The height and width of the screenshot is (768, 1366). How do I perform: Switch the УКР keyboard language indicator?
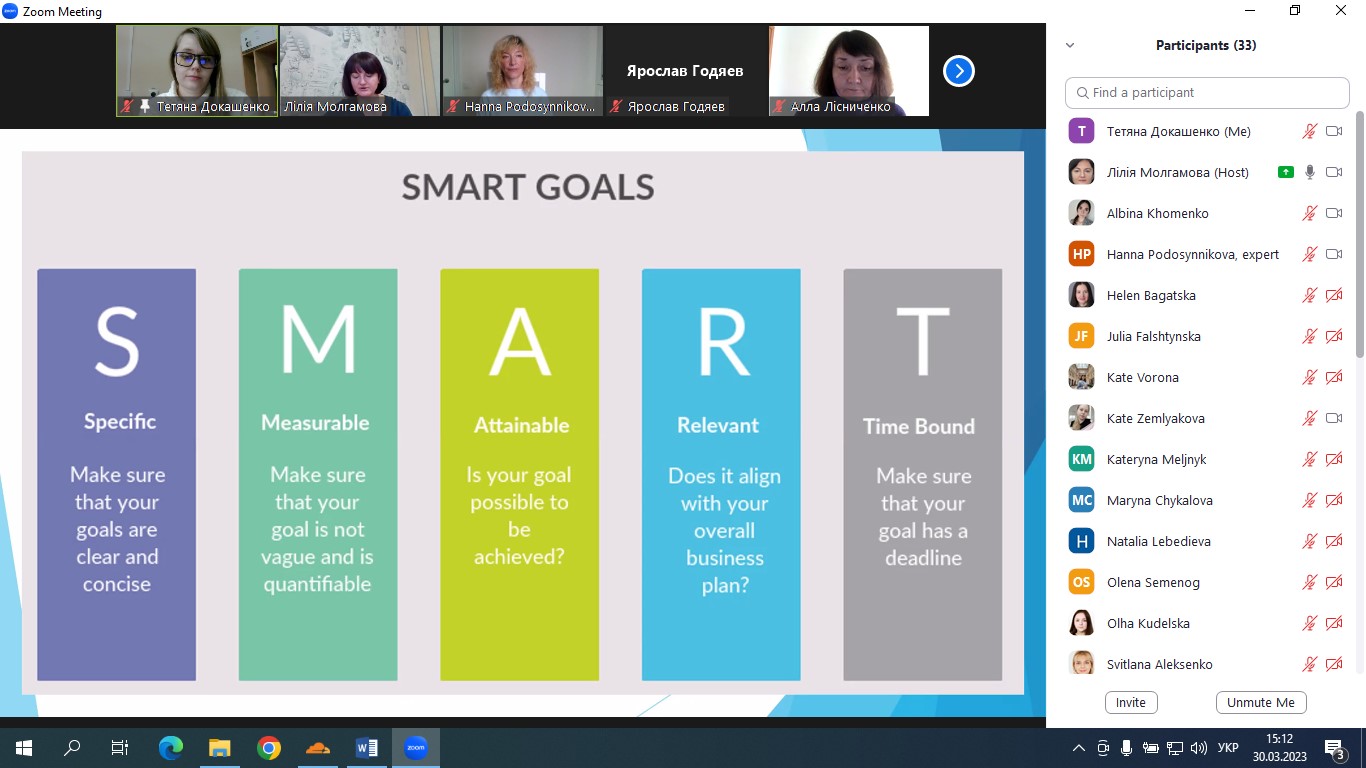point(1229,748)
